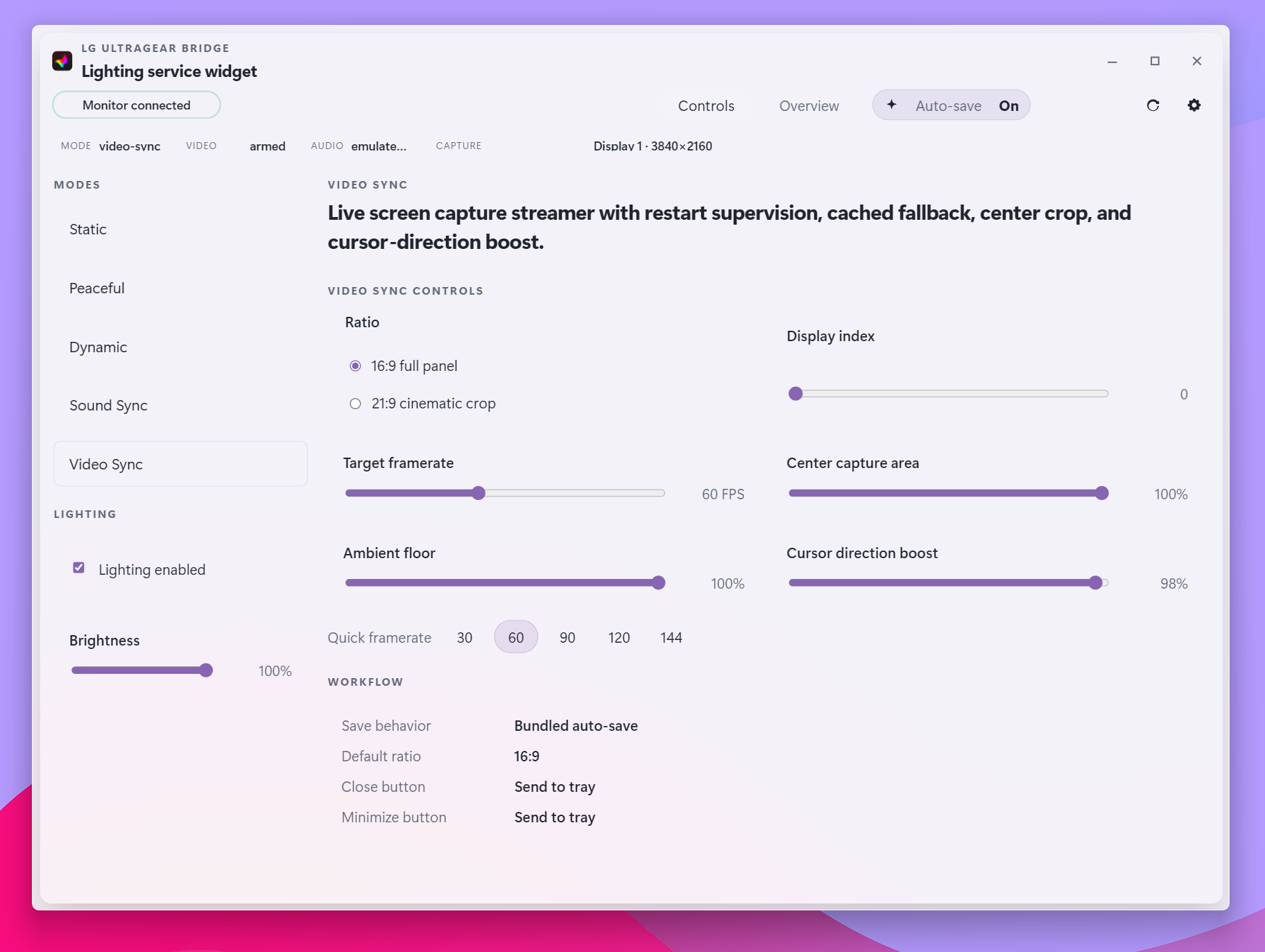Image resolution: width=1265 pixels, height=952 pixels.
Task: Click the Center capture area '100%' readout
Action: pyautogui.click(x=1171, y=494)
